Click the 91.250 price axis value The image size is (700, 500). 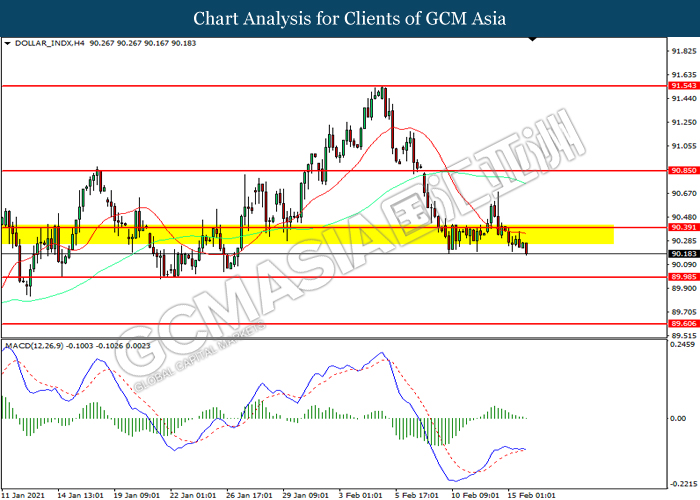(684, 122)
